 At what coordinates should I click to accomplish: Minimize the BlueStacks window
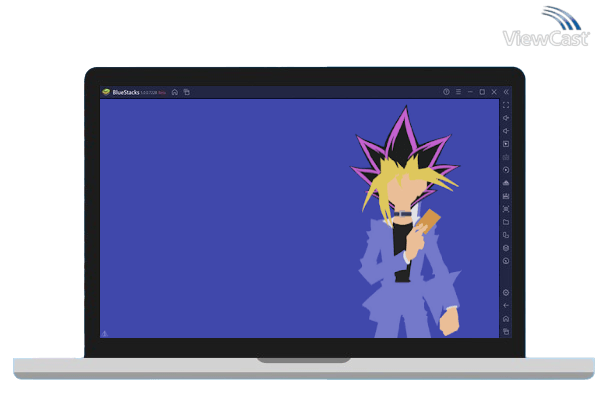tap(470, 92)
